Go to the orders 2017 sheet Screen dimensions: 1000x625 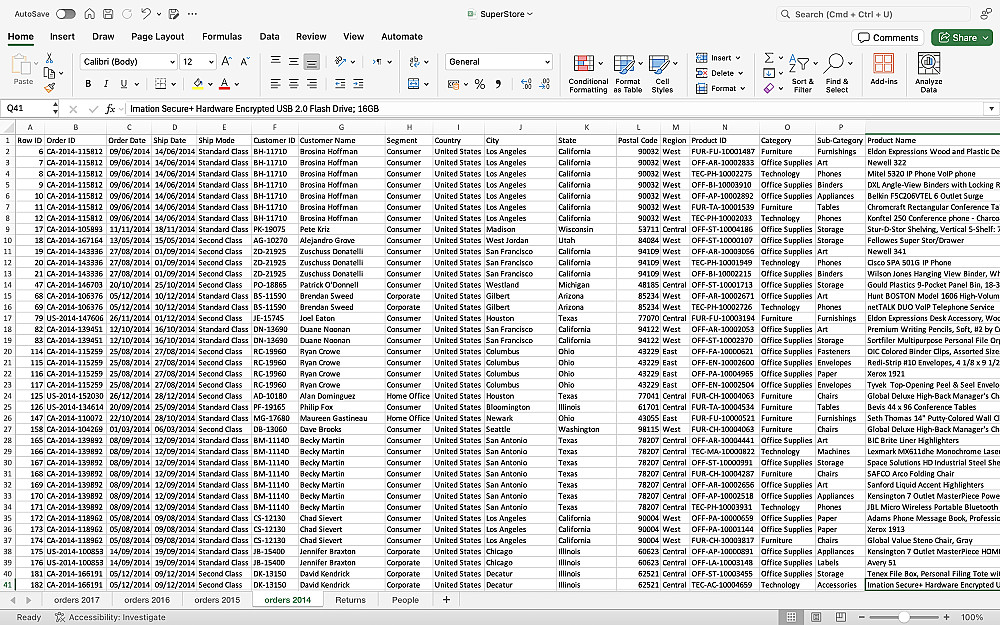pos(77,599)
